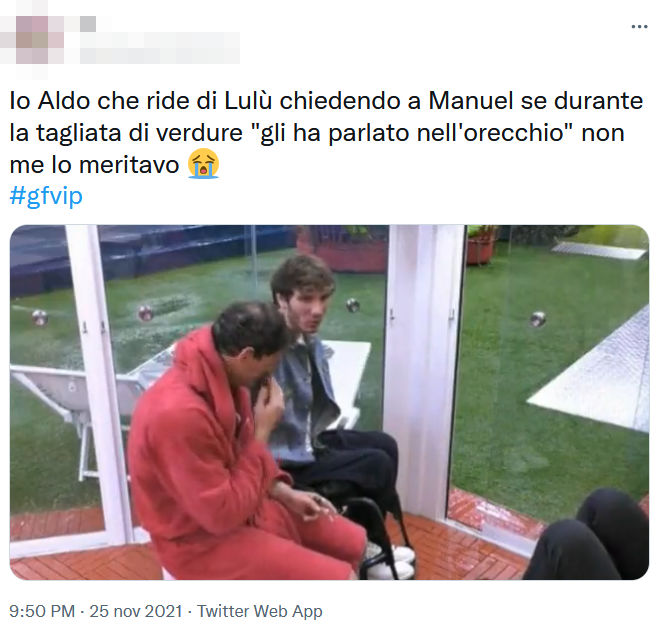Click the 25 nov 2021 date
656x630 pixels.
(136, 611)
